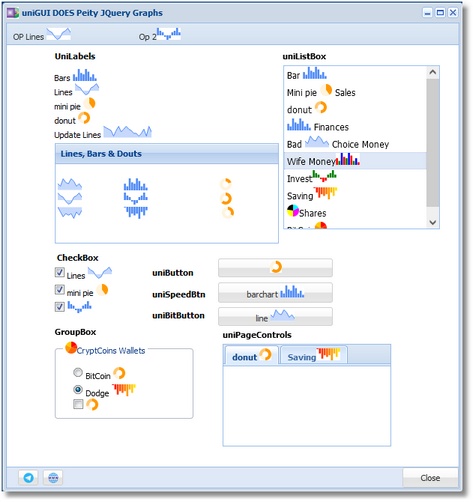473x502 pixels.
Task: Select the donut tab
Action: pos(252,355)
